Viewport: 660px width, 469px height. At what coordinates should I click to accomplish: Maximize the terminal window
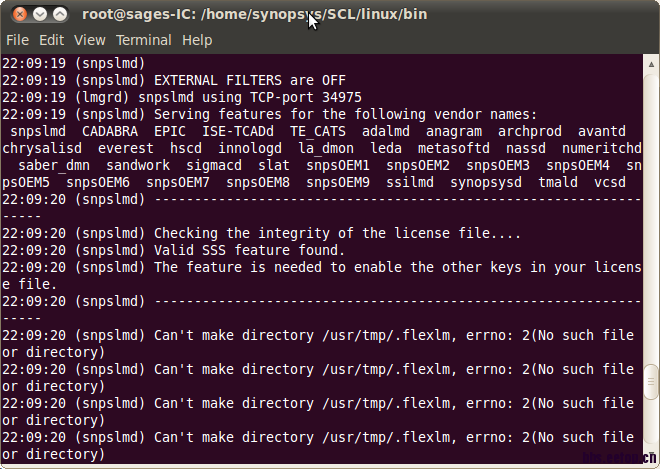coord(60,14)
